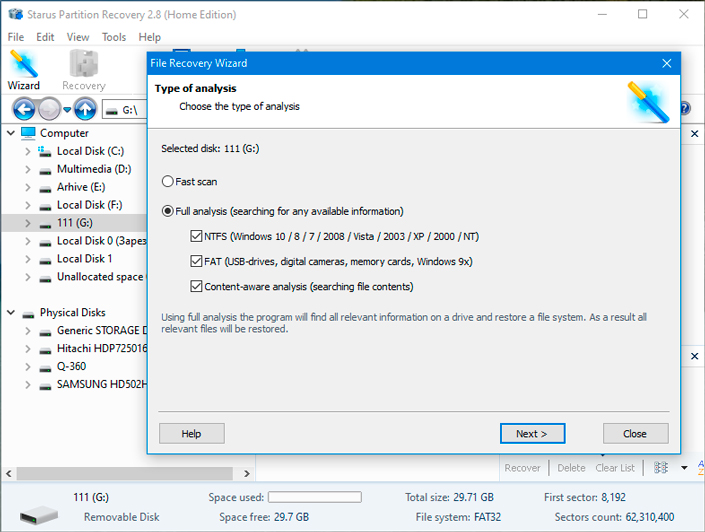Screen dimensions: 705x532
Task: Click the Space used progress bar
Action: click(x=315, y=497)
